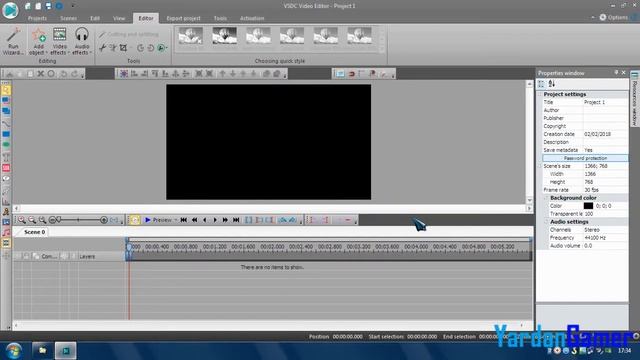Click the rewind double-arrow control
Screen dimensions: 640x360
[194, 220]
